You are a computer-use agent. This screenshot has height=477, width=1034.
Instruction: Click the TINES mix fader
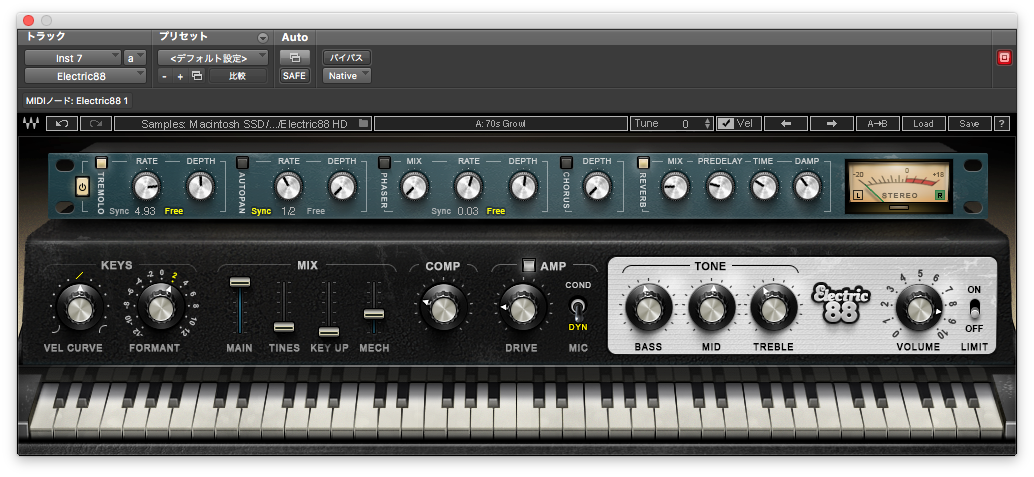coord(284,327)
